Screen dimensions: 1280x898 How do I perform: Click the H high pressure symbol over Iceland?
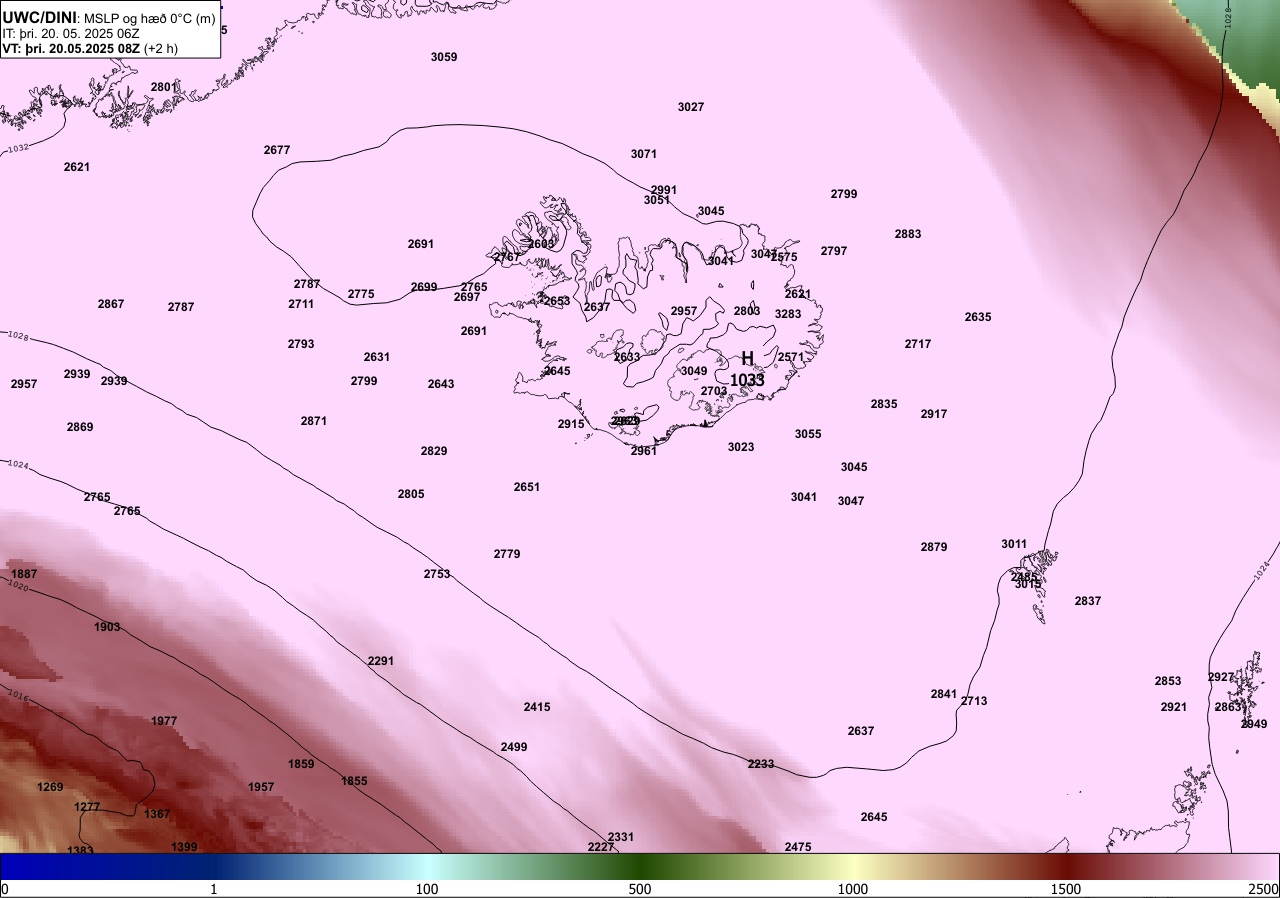point(747,359)
